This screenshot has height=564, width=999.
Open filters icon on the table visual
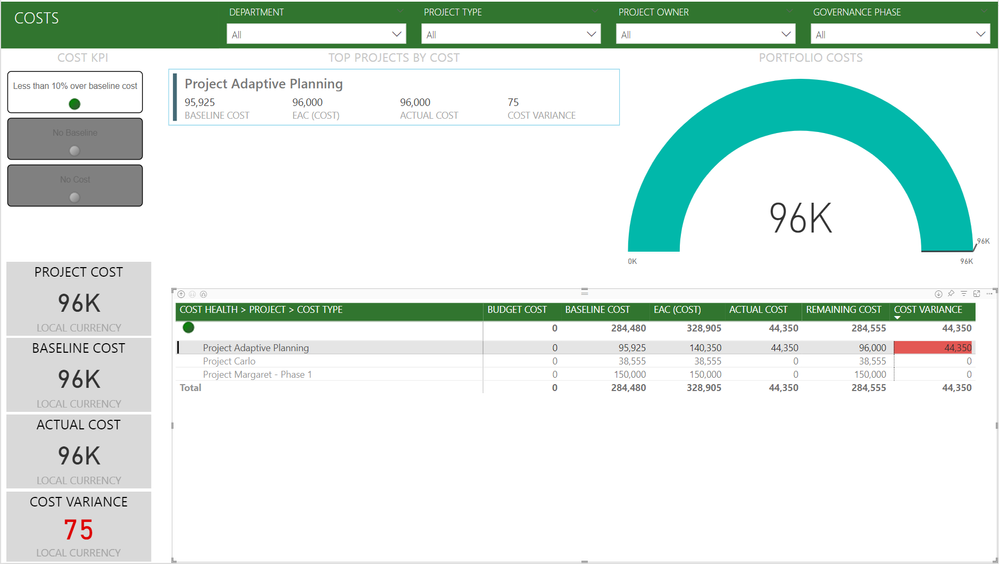tap(964, 294)
